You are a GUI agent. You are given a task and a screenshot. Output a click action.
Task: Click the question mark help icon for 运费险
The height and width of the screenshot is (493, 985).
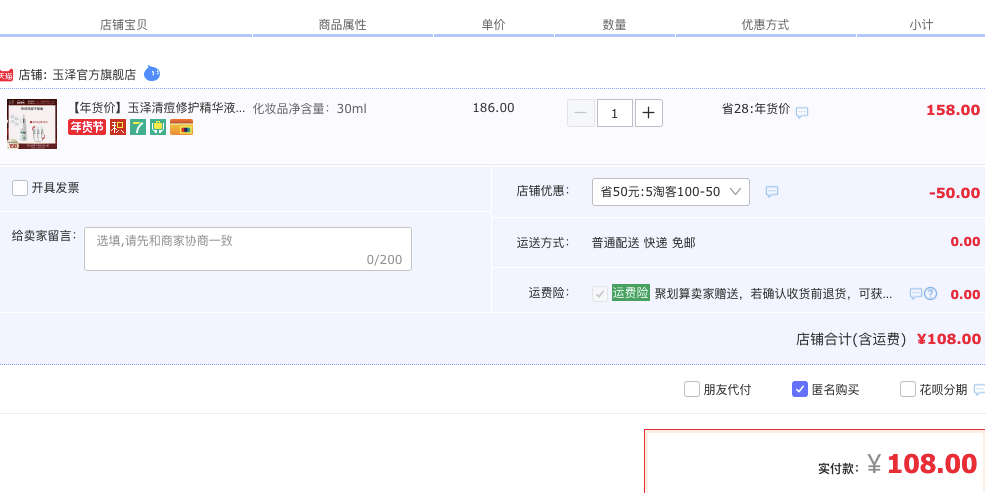(x=930, y=294)
